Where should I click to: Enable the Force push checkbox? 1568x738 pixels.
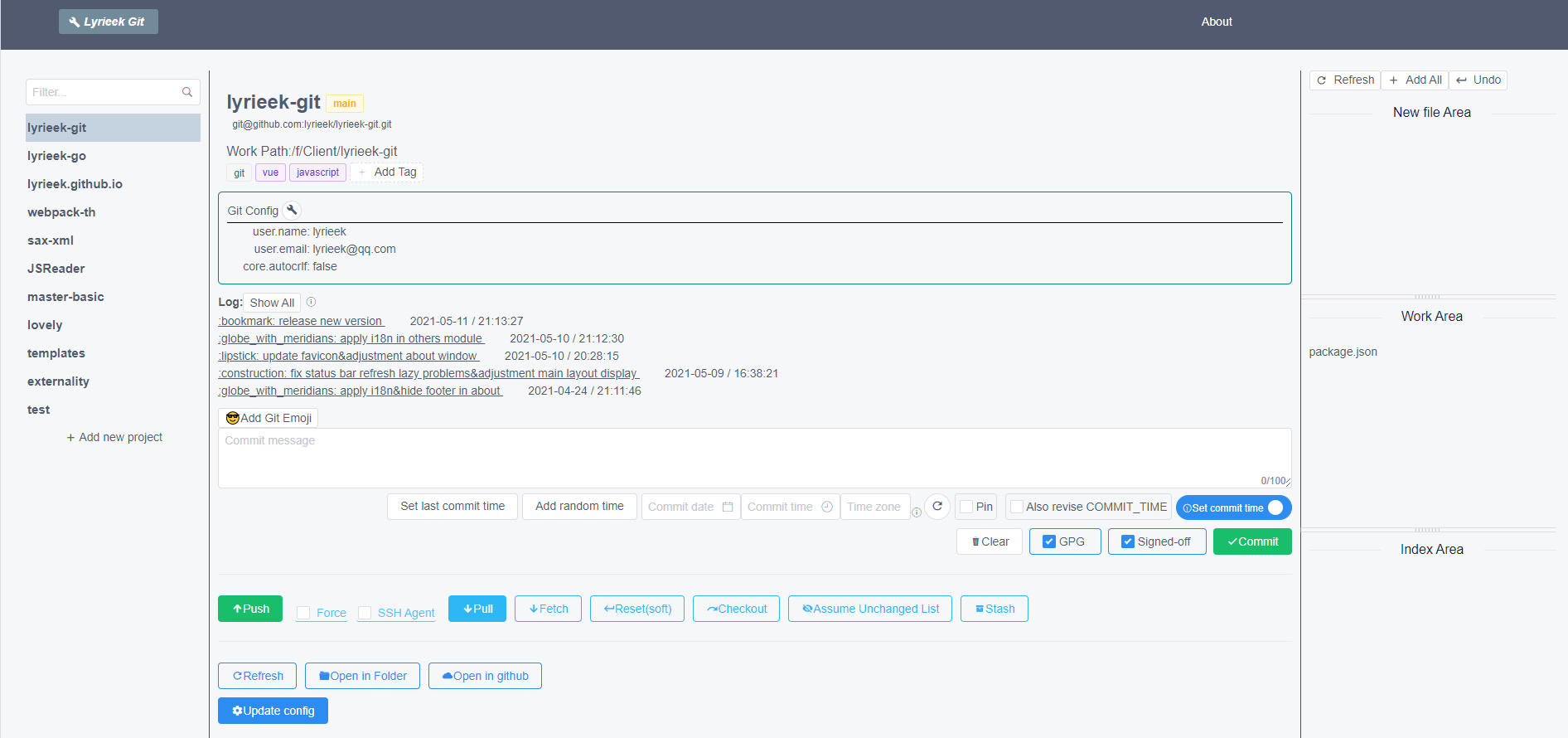(303, 613)
